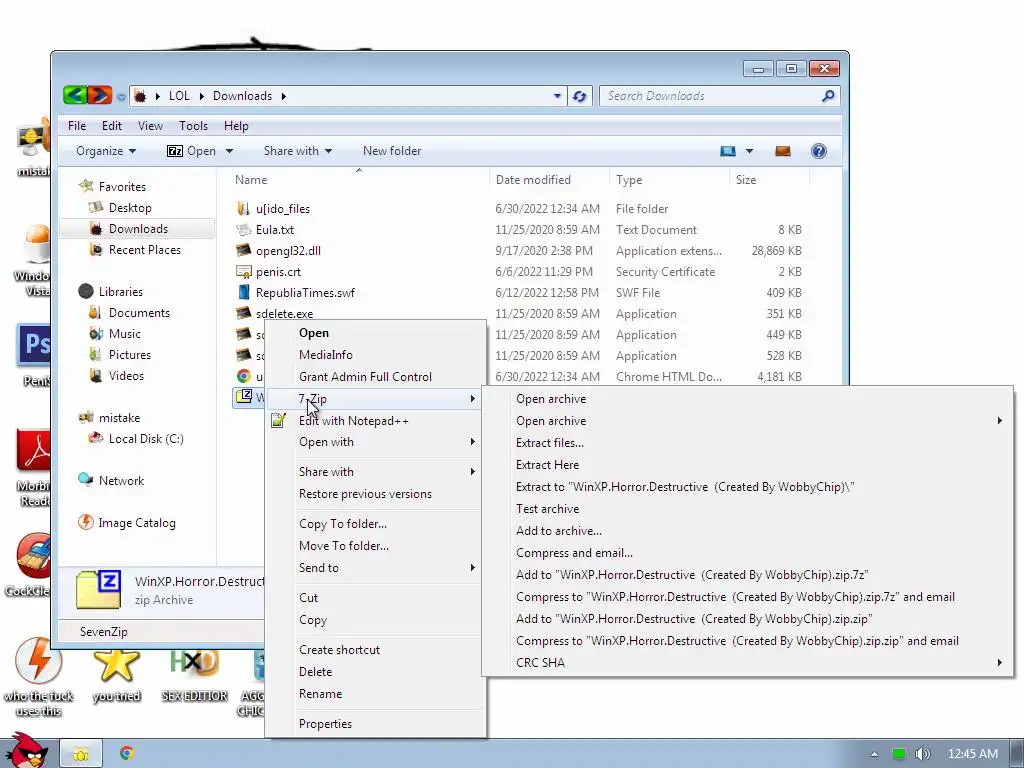
Task: Click the RepubliaTimes.swf file icon
Action: click(x=244, y=292)
